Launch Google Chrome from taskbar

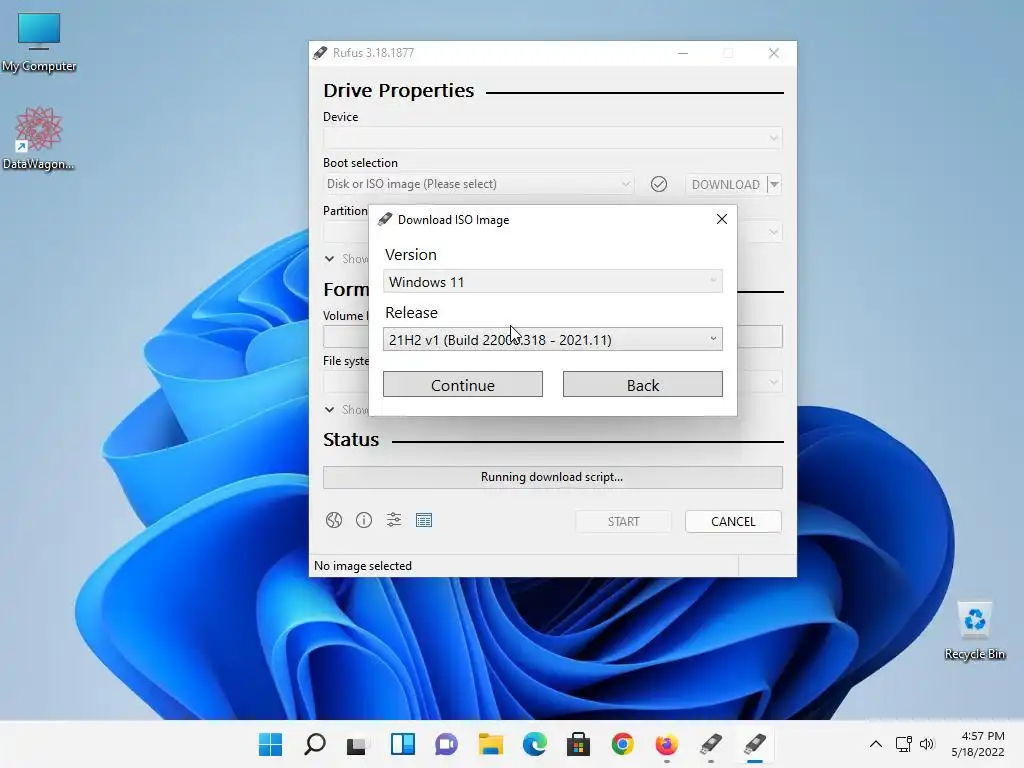pos(622,744)
